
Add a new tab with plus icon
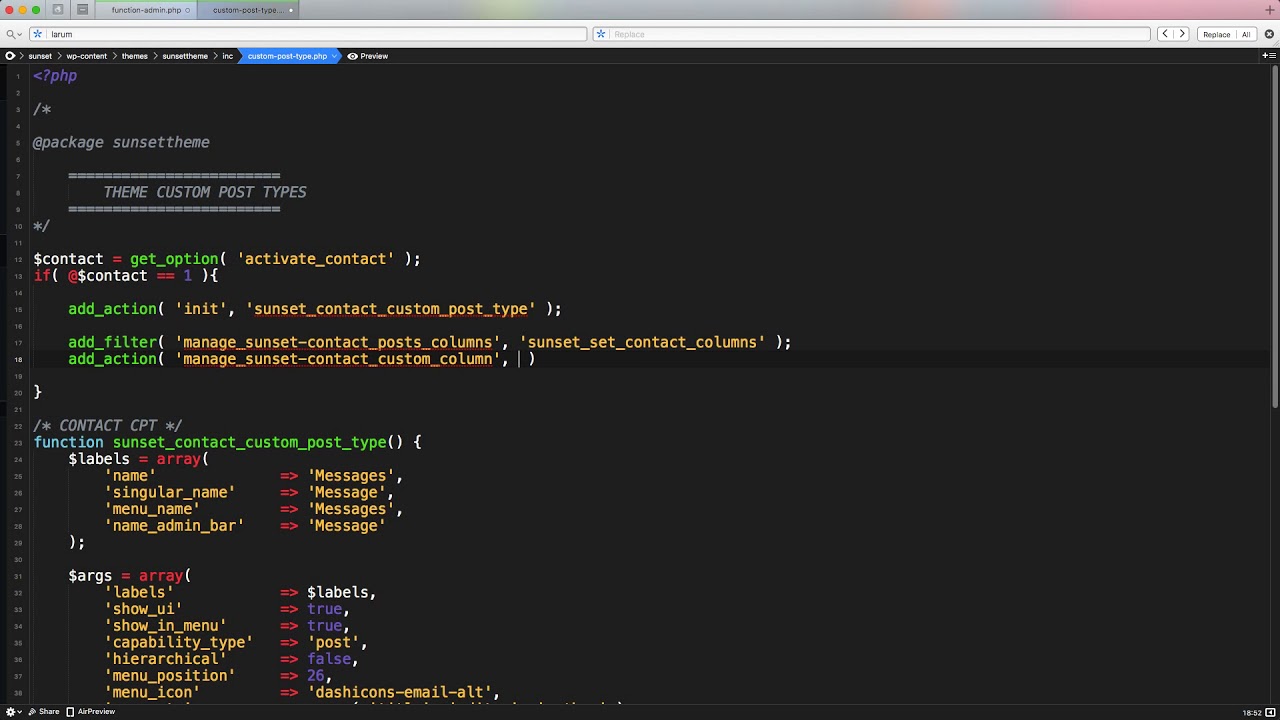click(1270, 10)
